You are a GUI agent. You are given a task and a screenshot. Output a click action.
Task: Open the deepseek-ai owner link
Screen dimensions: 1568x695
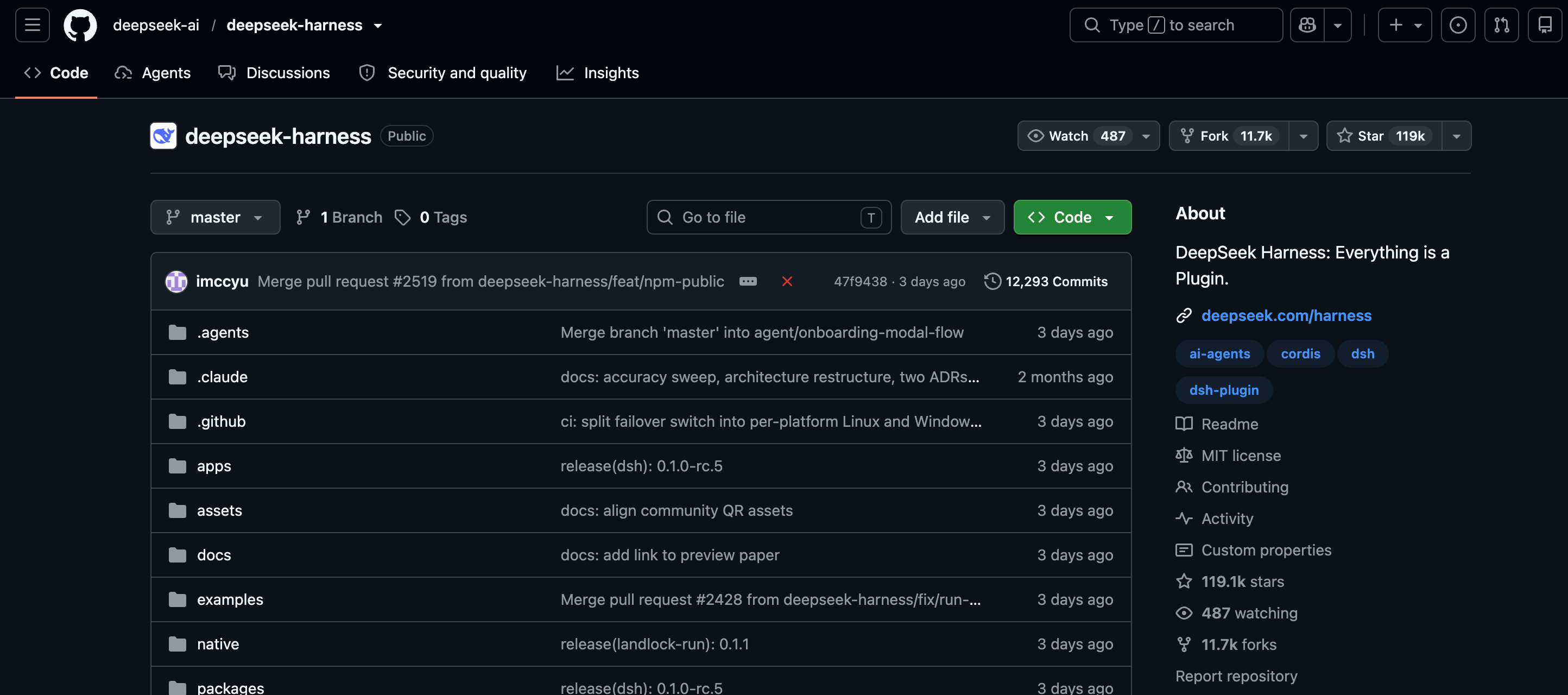(156, 25)
